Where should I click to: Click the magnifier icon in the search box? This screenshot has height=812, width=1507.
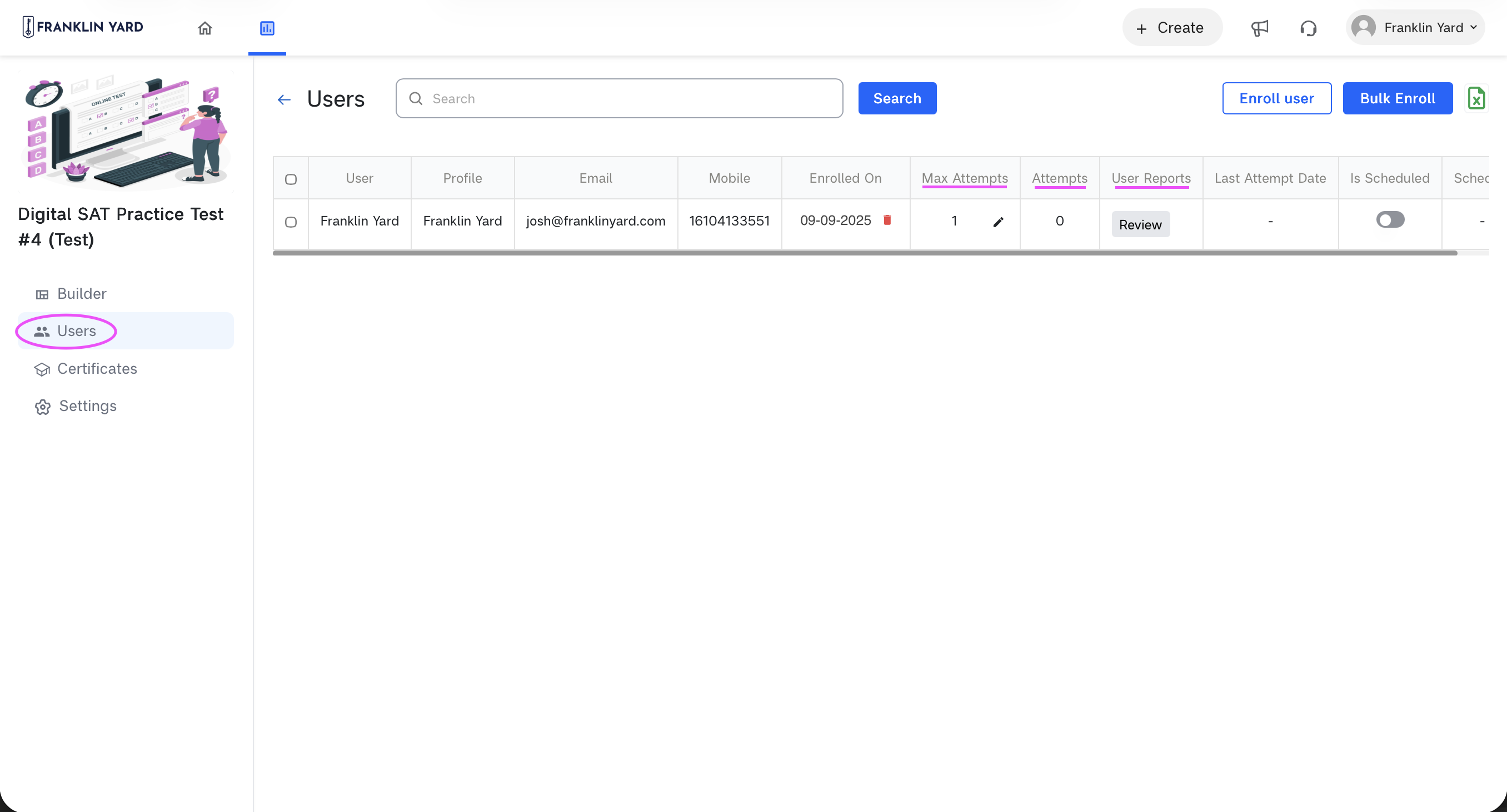pyautogui.click(x=416, y=99)
